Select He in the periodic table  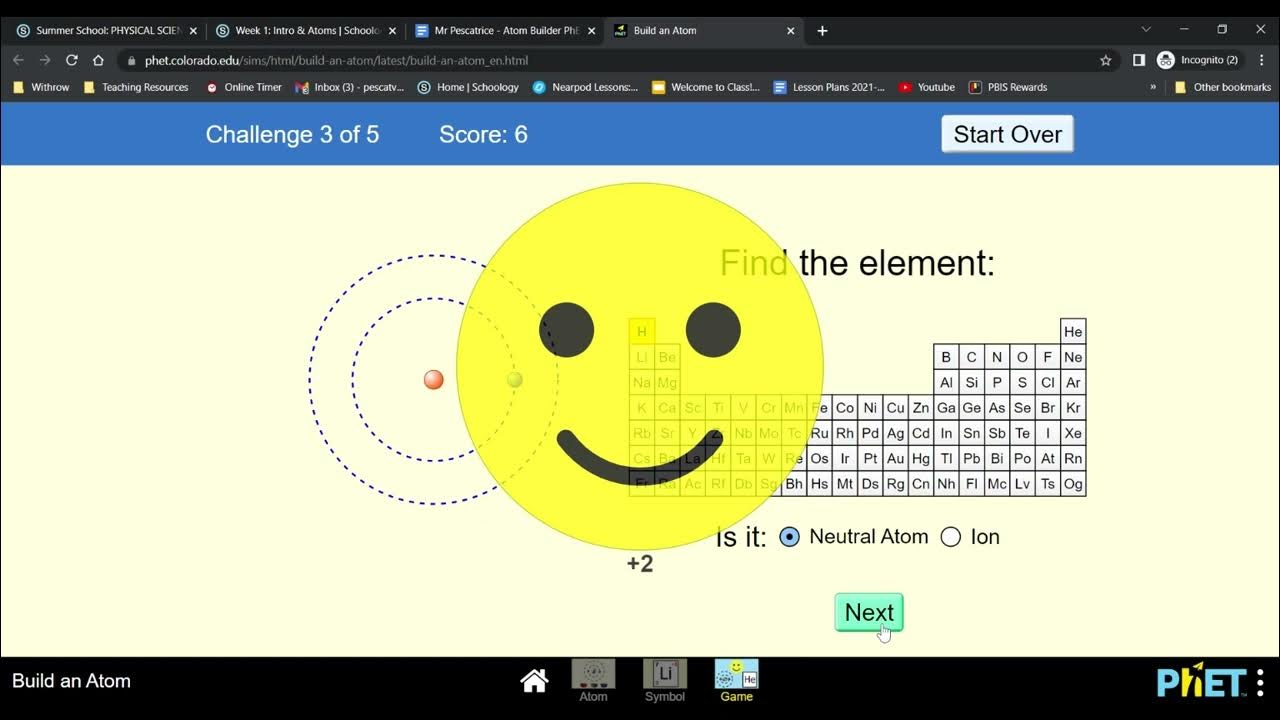pyautogui.click(x=1073, y=332)
